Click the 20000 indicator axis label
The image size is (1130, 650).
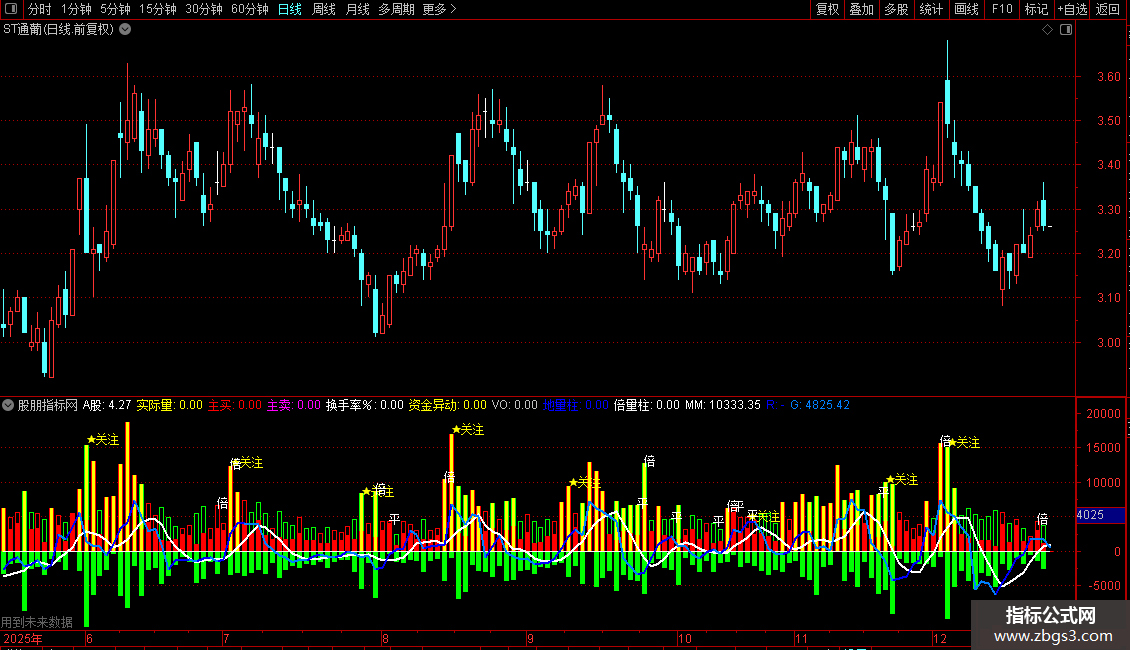tap(1103, 414)
